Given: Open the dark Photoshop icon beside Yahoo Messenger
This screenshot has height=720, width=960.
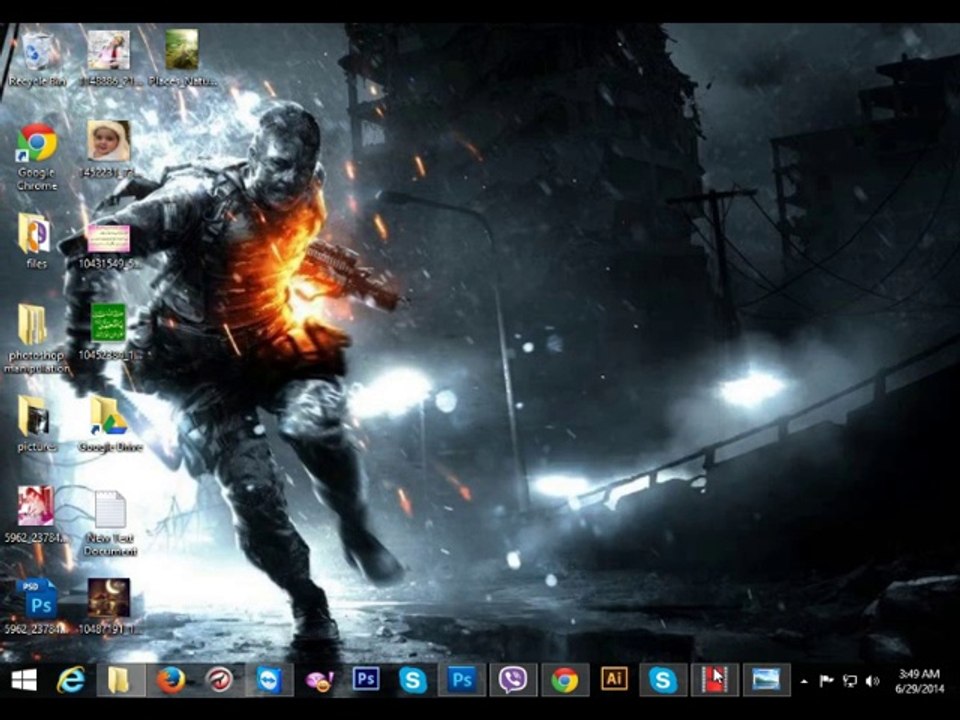Looking at the screenshot, I should pyautogui.click(x=366, y=680).
